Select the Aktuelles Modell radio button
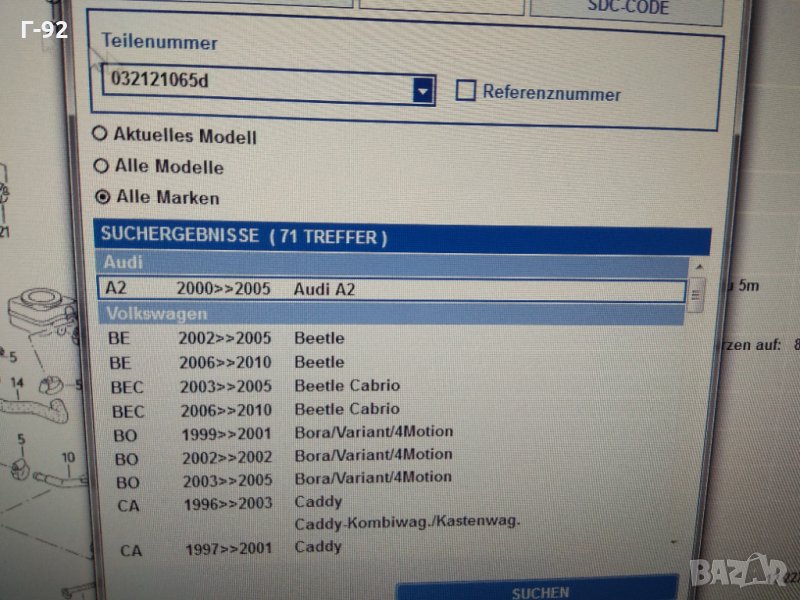800x600 pixels. (100, 135)
